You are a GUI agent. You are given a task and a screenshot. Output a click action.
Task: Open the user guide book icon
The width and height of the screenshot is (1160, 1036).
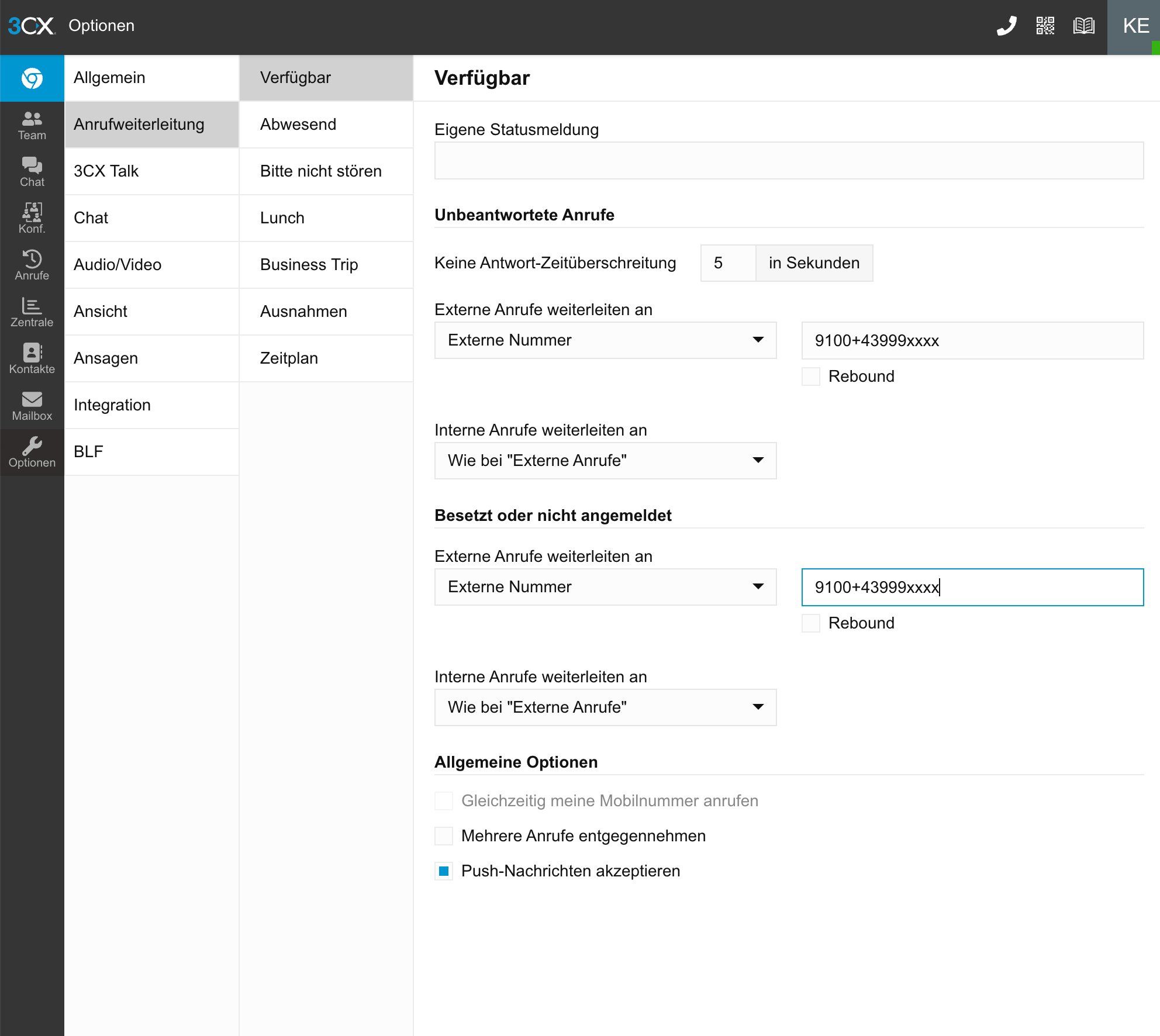1084,26
